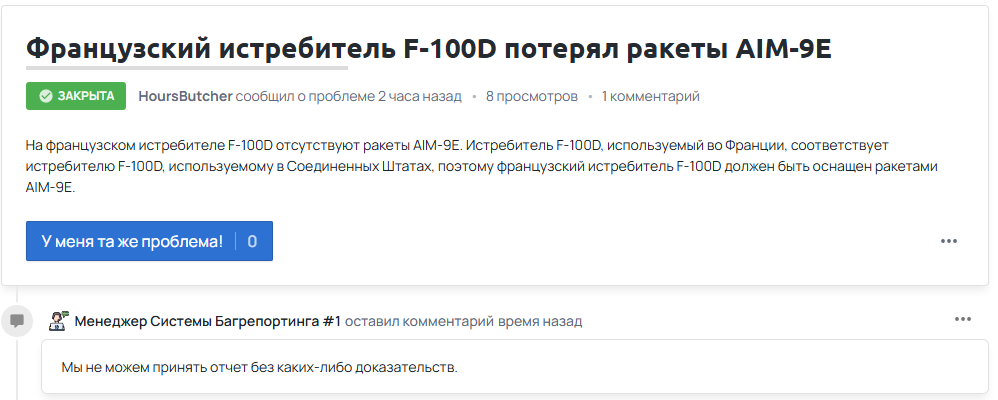Click the "2 часа назад" timestamp
Screen dimensions: 998x400
coord(420,97)
